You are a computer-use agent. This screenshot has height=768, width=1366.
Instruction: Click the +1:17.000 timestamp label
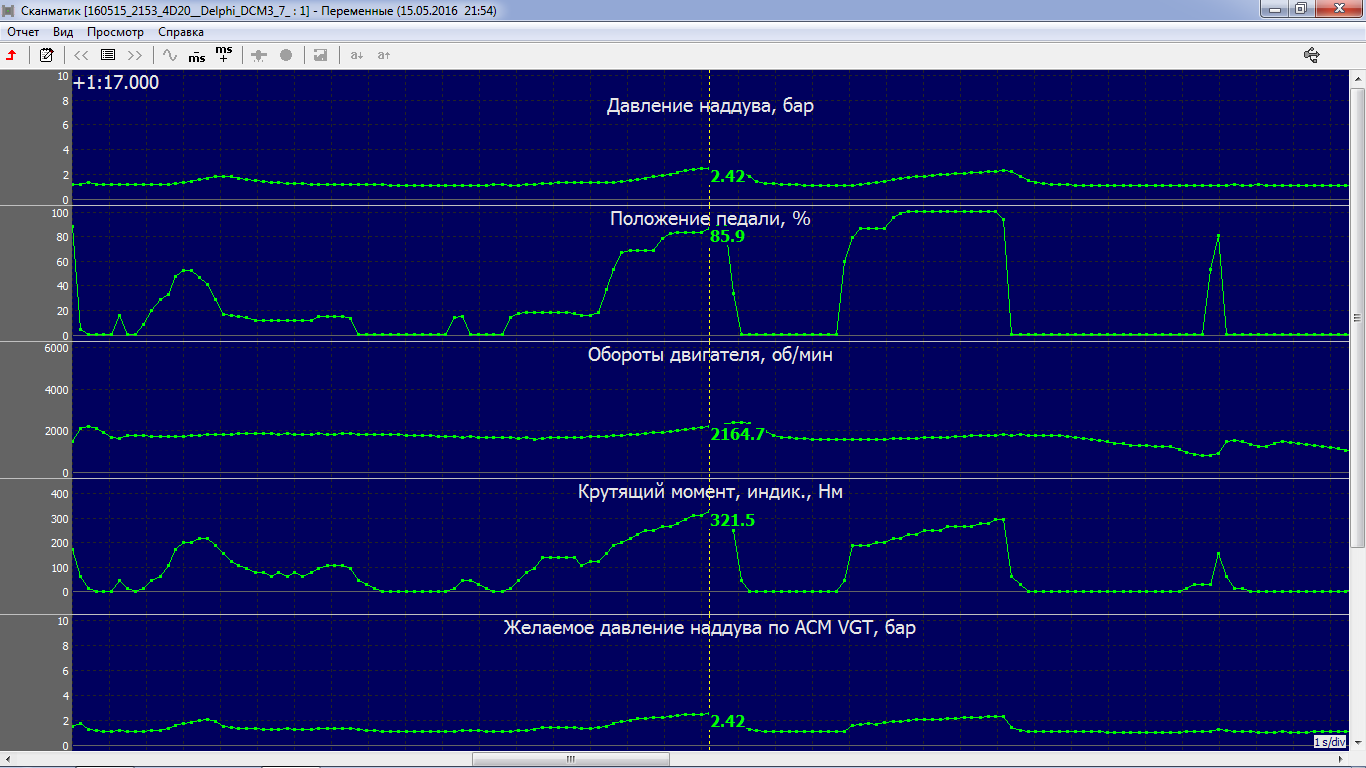coord(116,83)
